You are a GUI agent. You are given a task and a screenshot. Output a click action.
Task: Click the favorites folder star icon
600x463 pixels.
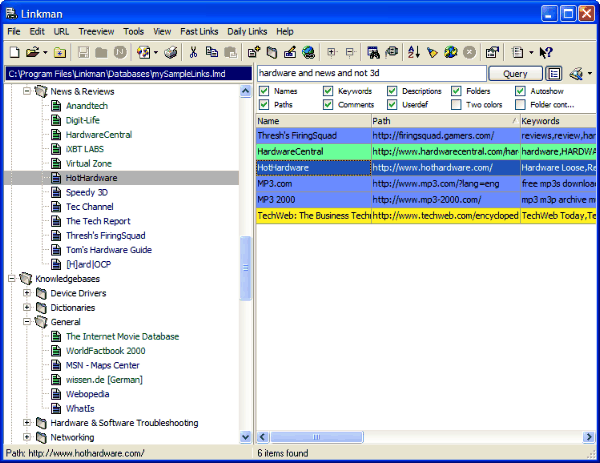(60, 52)
